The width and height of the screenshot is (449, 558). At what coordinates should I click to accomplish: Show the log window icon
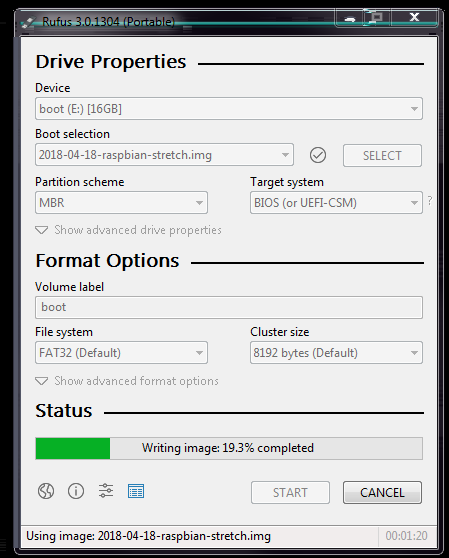tap(136, 491)
